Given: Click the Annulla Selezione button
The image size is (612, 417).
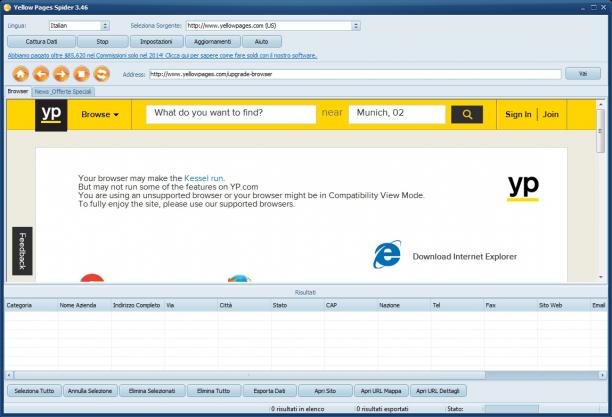Looking at the screenshot, I should (90, 391).
